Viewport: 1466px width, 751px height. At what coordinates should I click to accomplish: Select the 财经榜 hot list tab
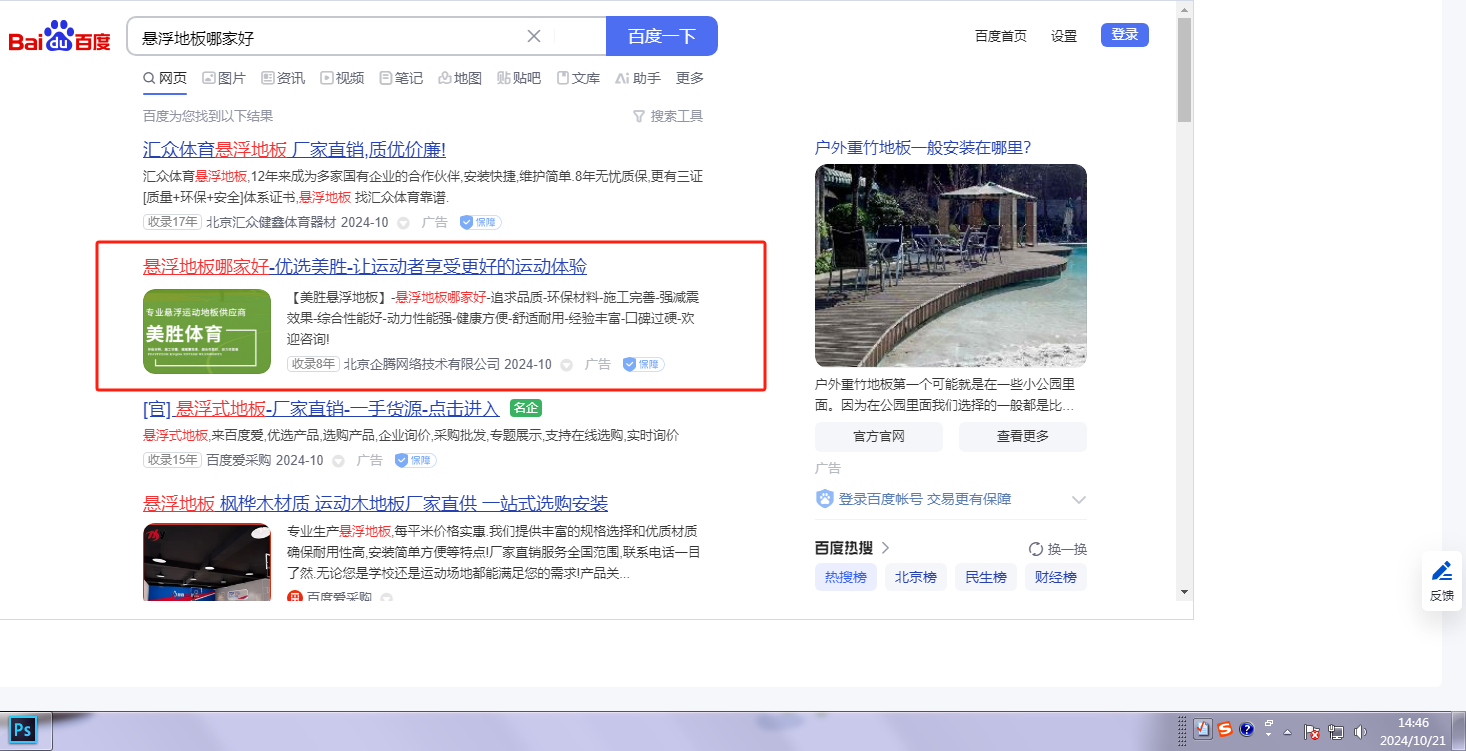pyautogui.click(x=1056, y=577)
